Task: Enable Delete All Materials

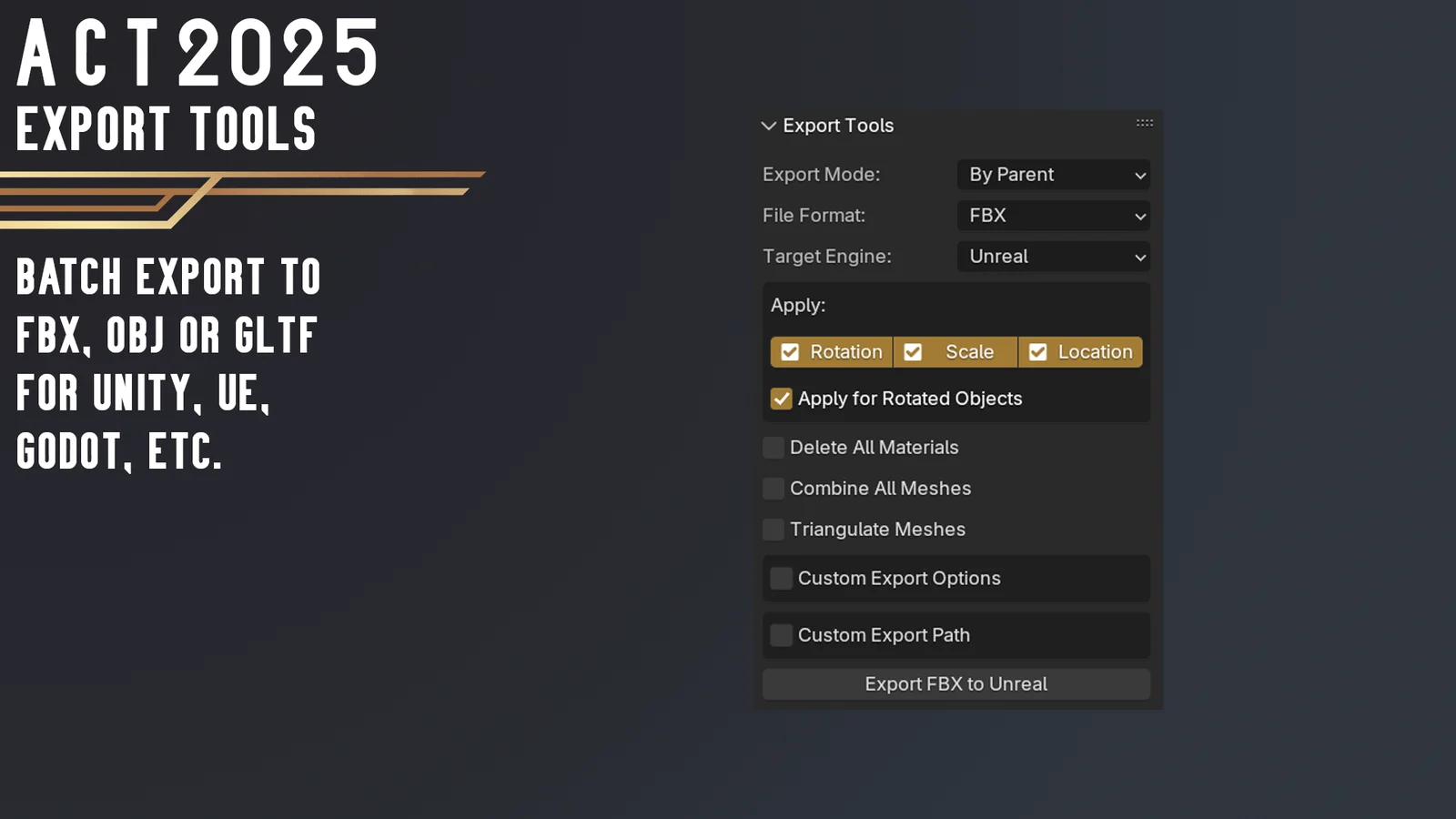Action: [x=772, y=447]
